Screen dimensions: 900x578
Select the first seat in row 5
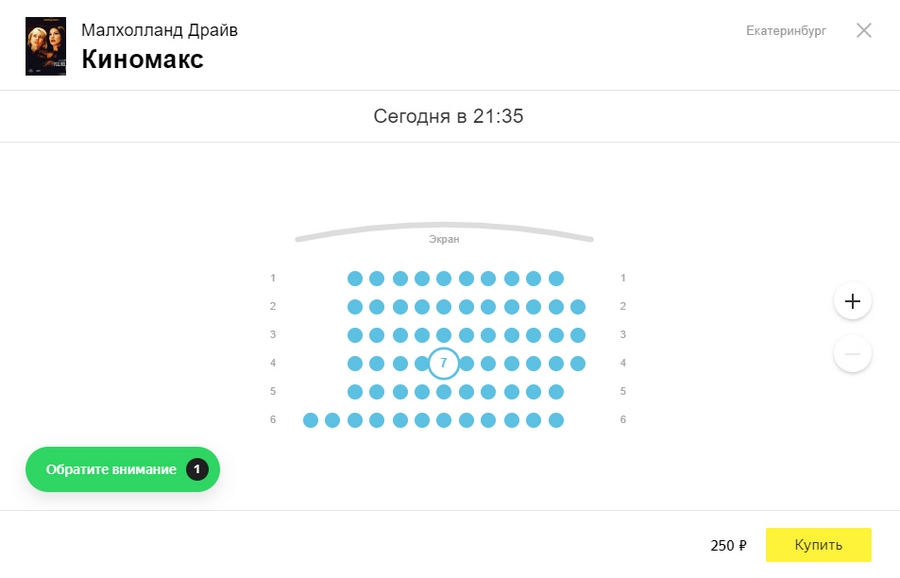355,392
